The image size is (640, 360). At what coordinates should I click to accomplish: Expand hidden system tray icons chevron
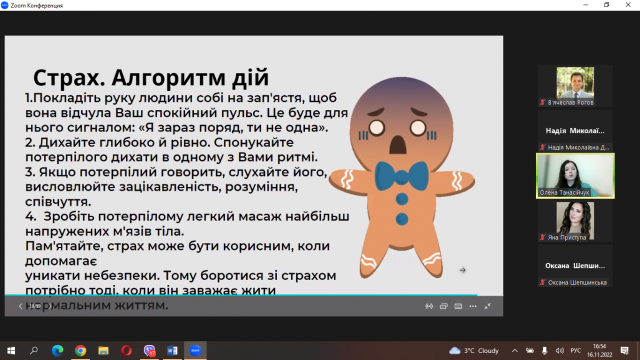click(x=515, y=351)
